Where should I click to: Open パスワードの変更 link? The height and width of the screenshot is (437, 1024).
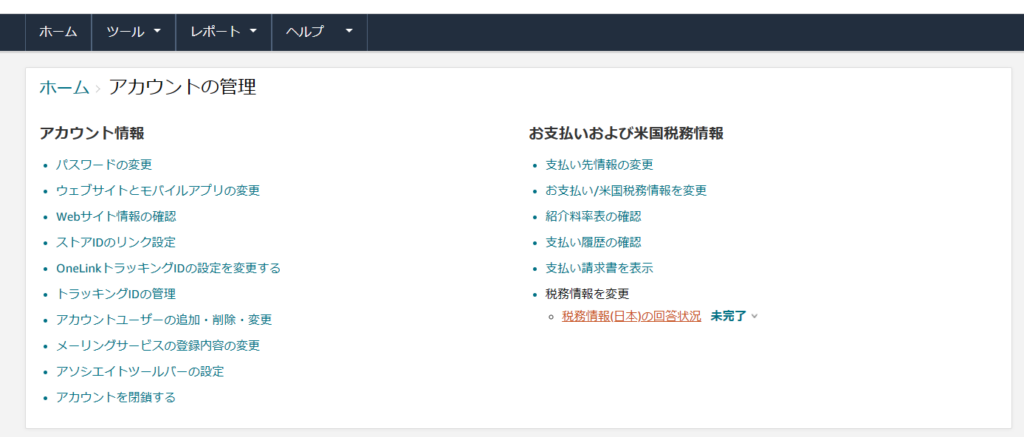104,164
